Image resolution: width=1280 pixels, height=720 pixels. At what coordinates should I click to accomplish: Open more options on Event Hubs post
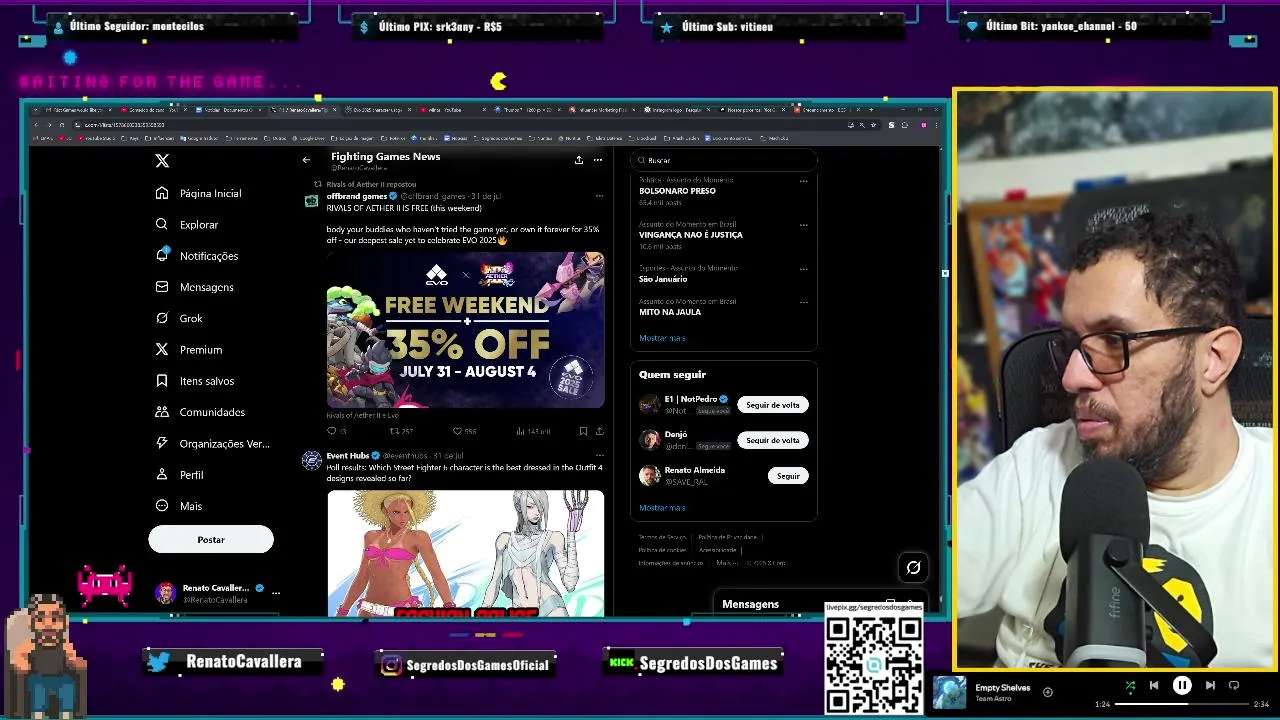pos(599,456)
